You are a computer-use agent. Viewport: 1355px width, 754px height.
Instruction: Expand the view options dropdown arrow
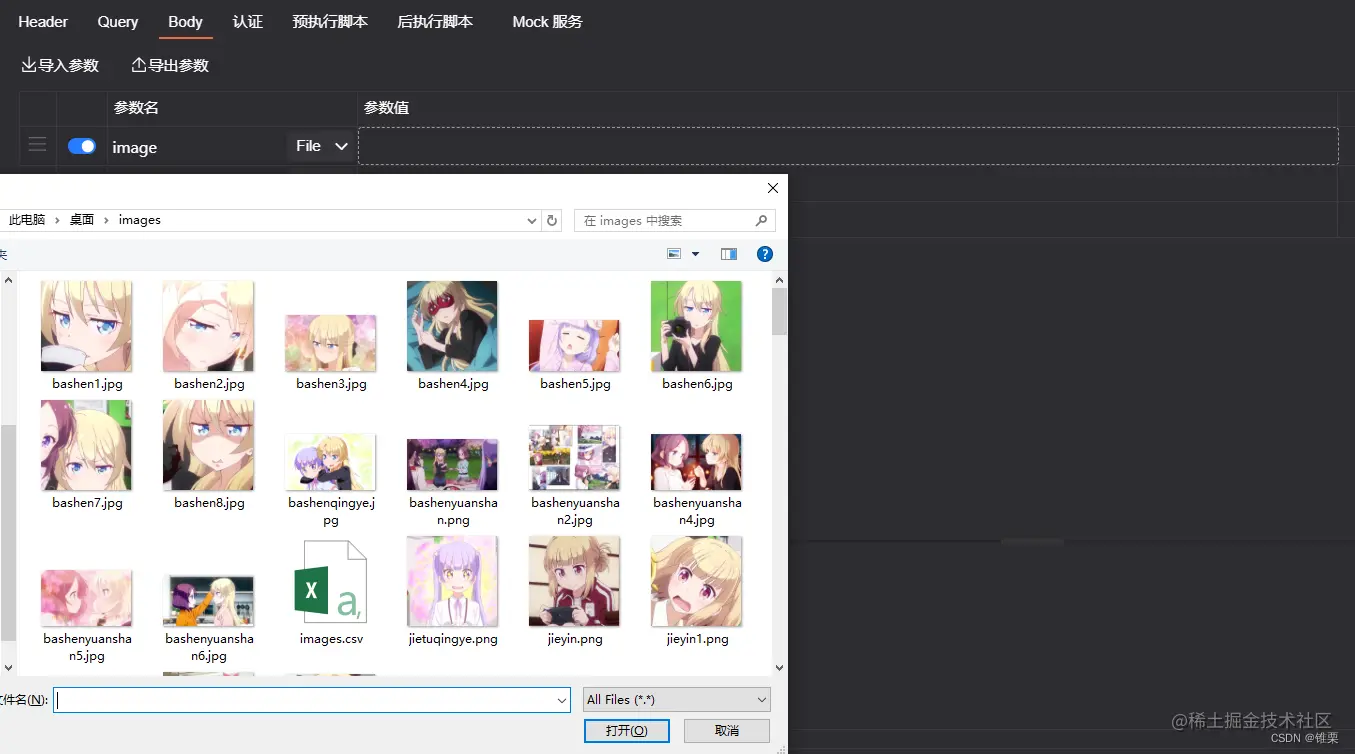pyautogui.click(x=695, y=253)
